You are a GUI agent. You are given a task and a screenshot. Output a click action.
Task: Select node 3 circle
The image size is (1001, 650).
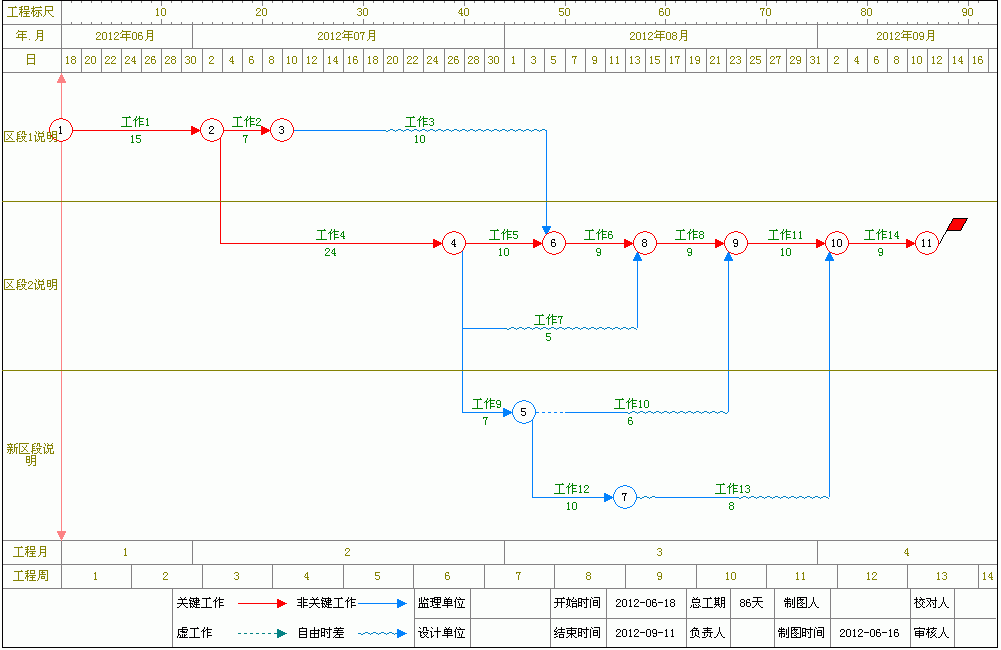(x=282, y=130)
